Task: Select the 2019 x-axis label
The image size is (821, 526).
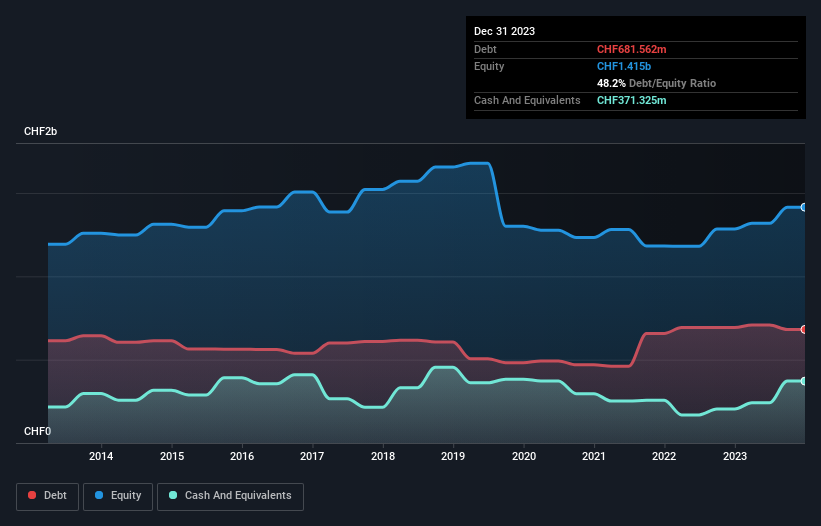Action: 453,458
